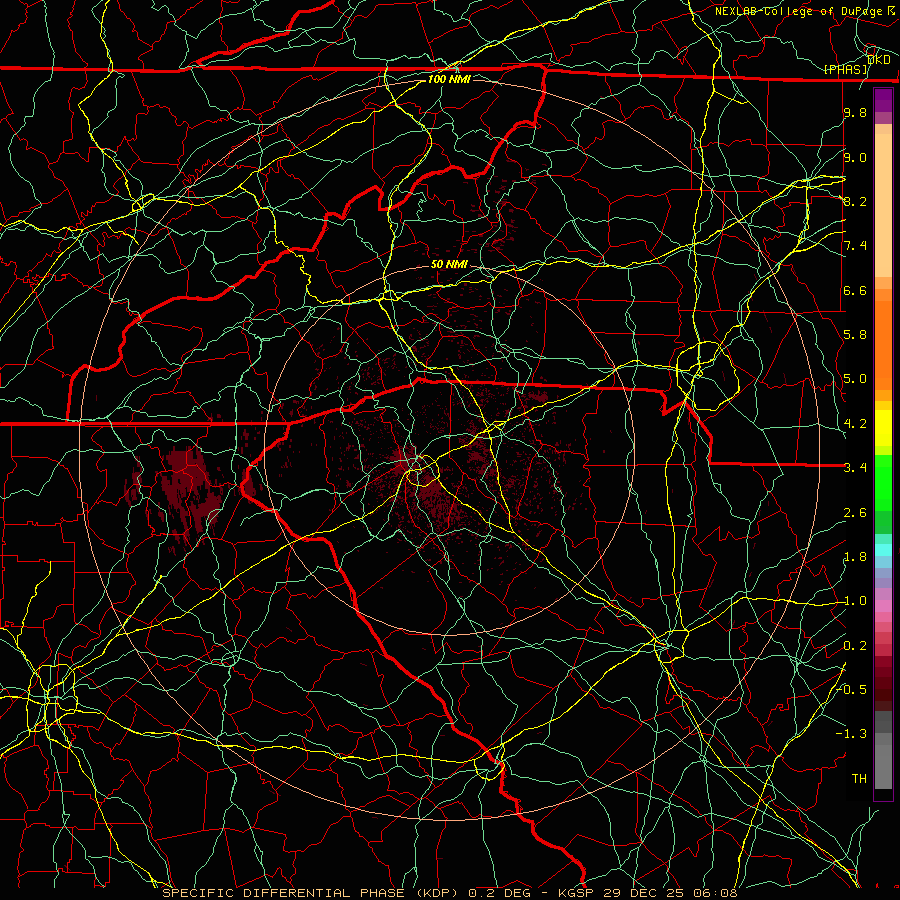Select the 5.8 value on the scale
Viewport: 900px width, 900px height.
click(855, 334)
